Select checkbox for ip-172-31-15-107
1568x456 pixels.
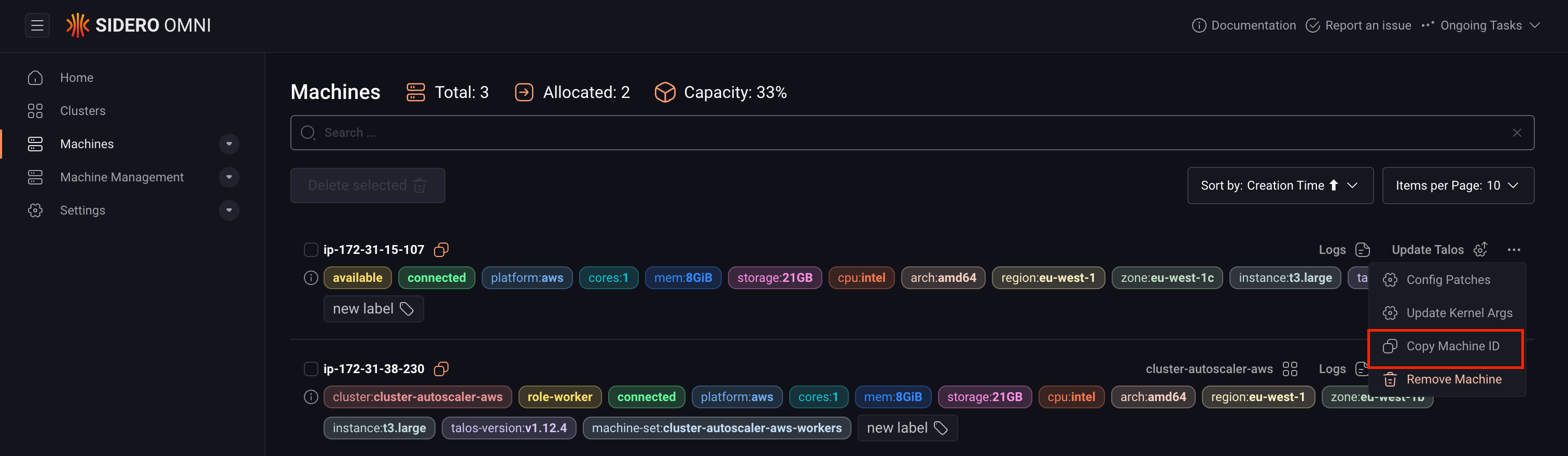click(311, 250)
